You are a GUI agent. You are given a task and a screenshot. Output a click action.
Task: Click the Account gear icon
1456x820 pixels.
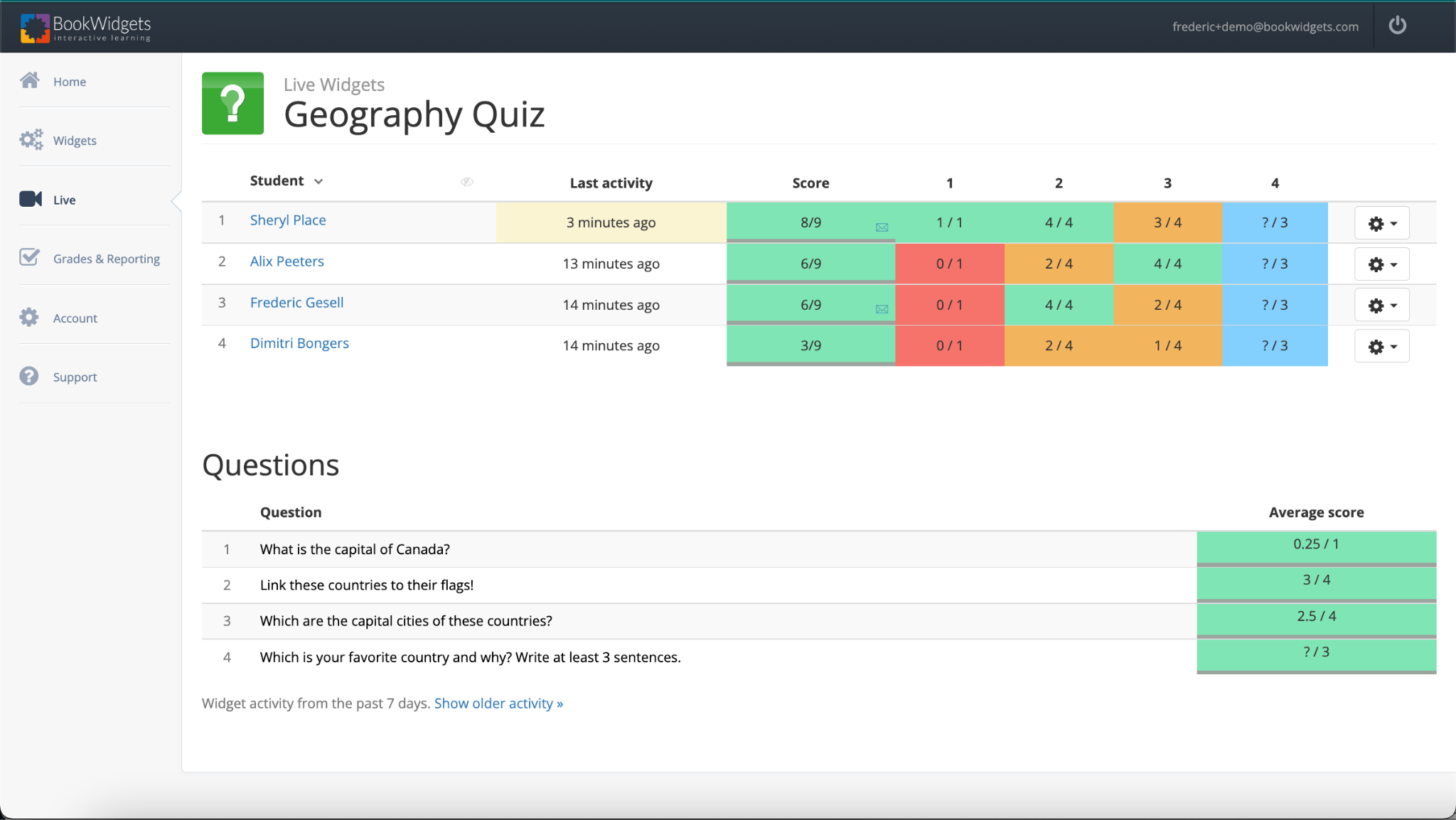pos(29,317)
